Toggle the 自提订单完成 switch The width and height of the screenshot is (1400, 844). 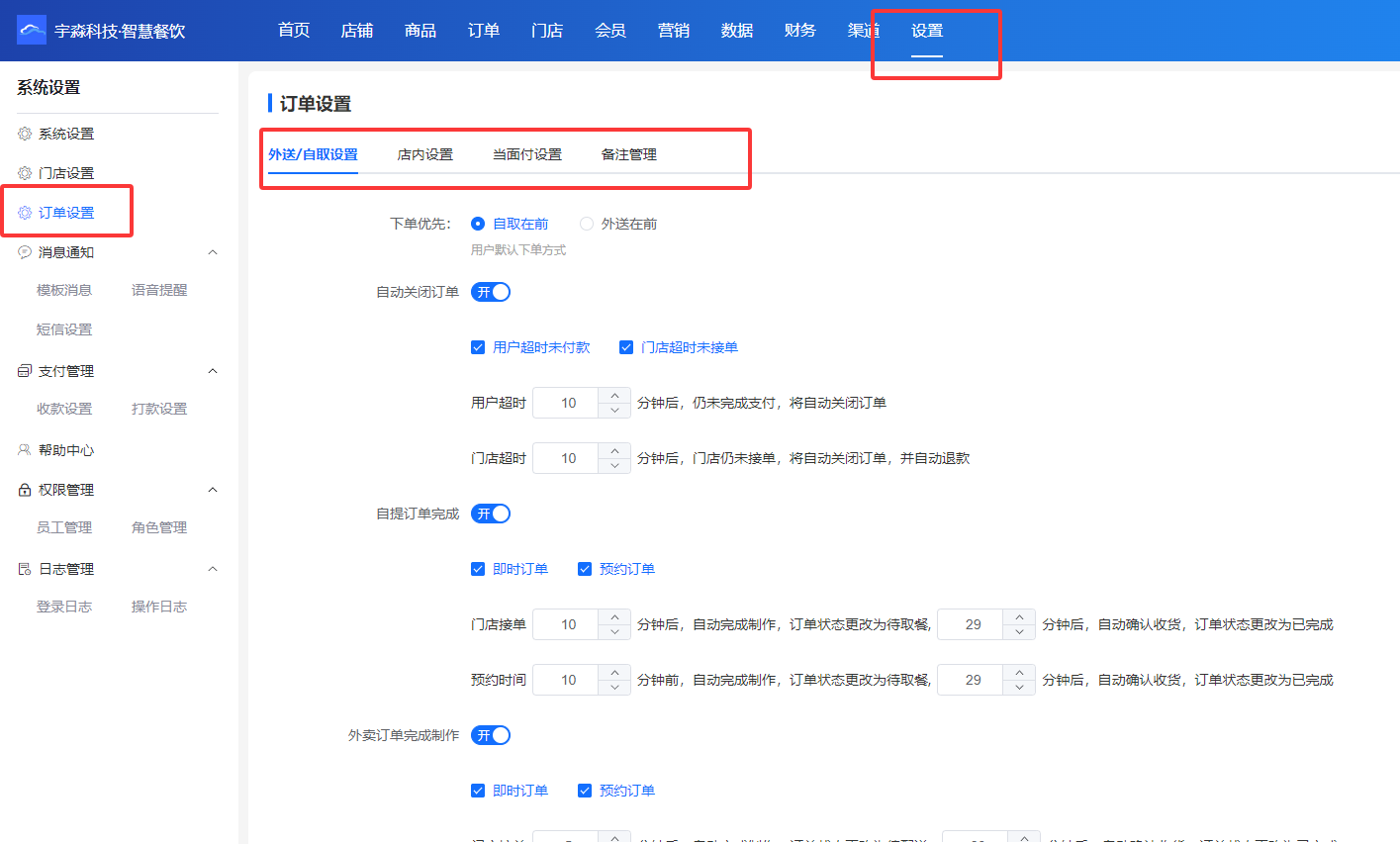[x=491, y=514]
